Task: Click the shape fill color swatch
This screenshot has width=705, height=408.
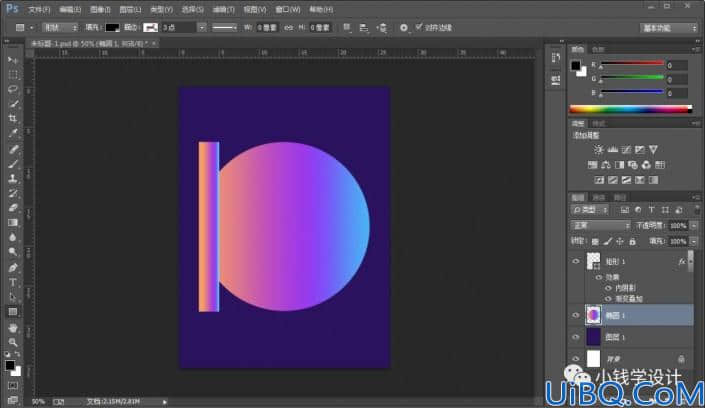Action: (112, 27)
